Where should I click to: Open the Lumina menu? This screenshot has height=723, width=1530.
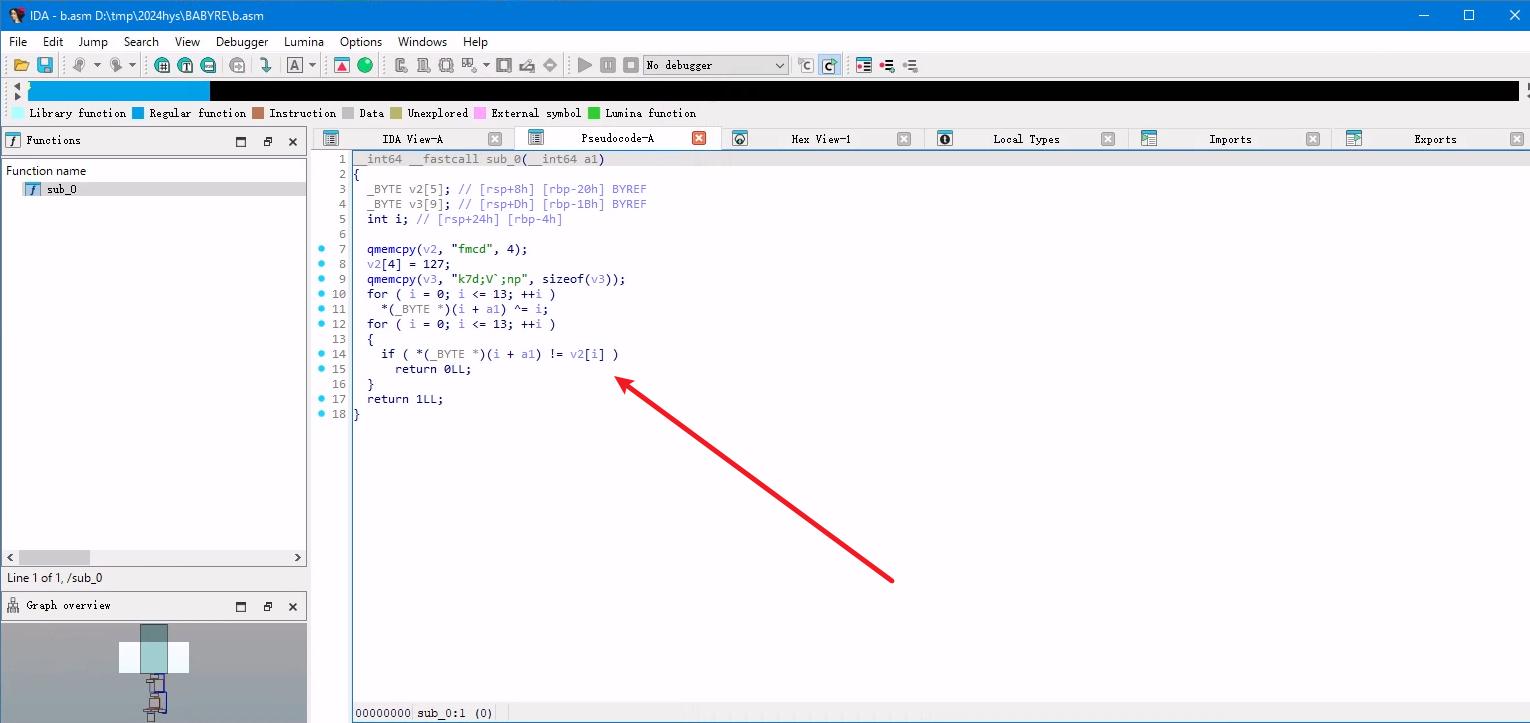point(304,42)
